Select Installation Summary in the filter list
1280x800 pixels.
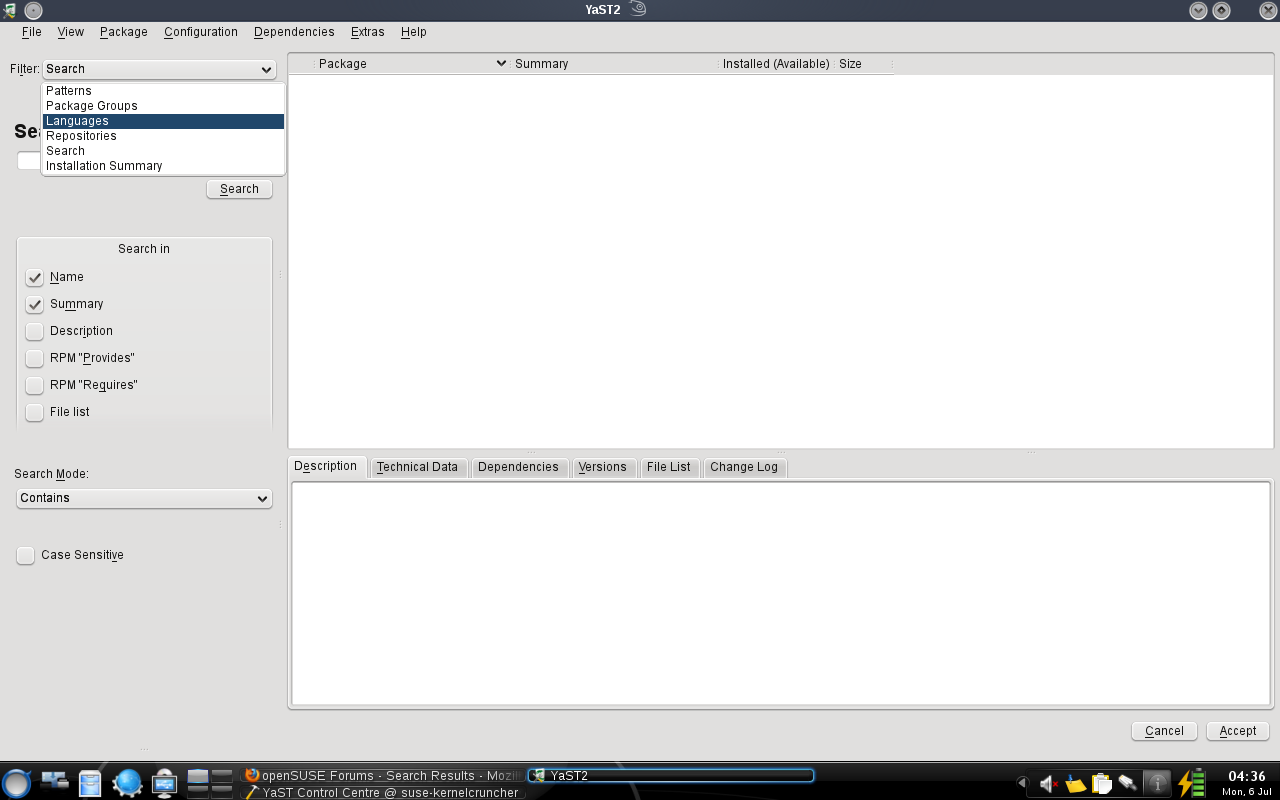pos(164,166)
